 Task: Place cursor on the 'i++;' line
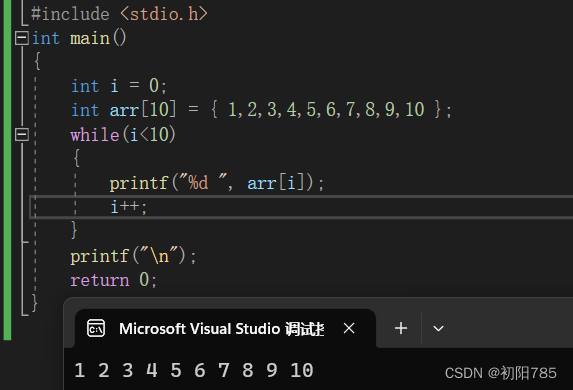pyautogui.click(x=129, y=207)
